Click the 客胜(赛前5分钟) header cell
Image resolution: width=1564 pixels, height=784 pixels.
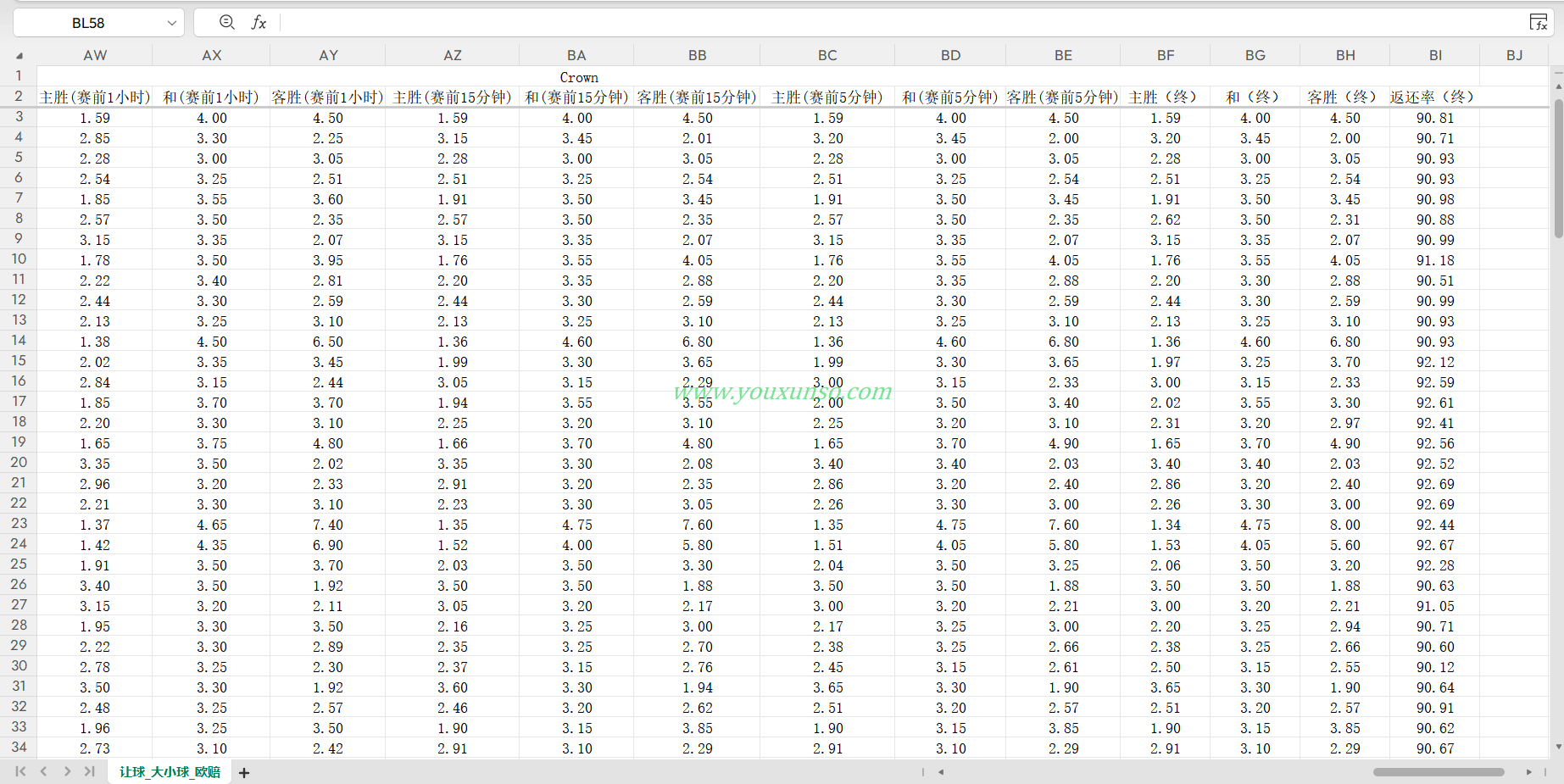pyautogui.click(x=1063, y=97)
